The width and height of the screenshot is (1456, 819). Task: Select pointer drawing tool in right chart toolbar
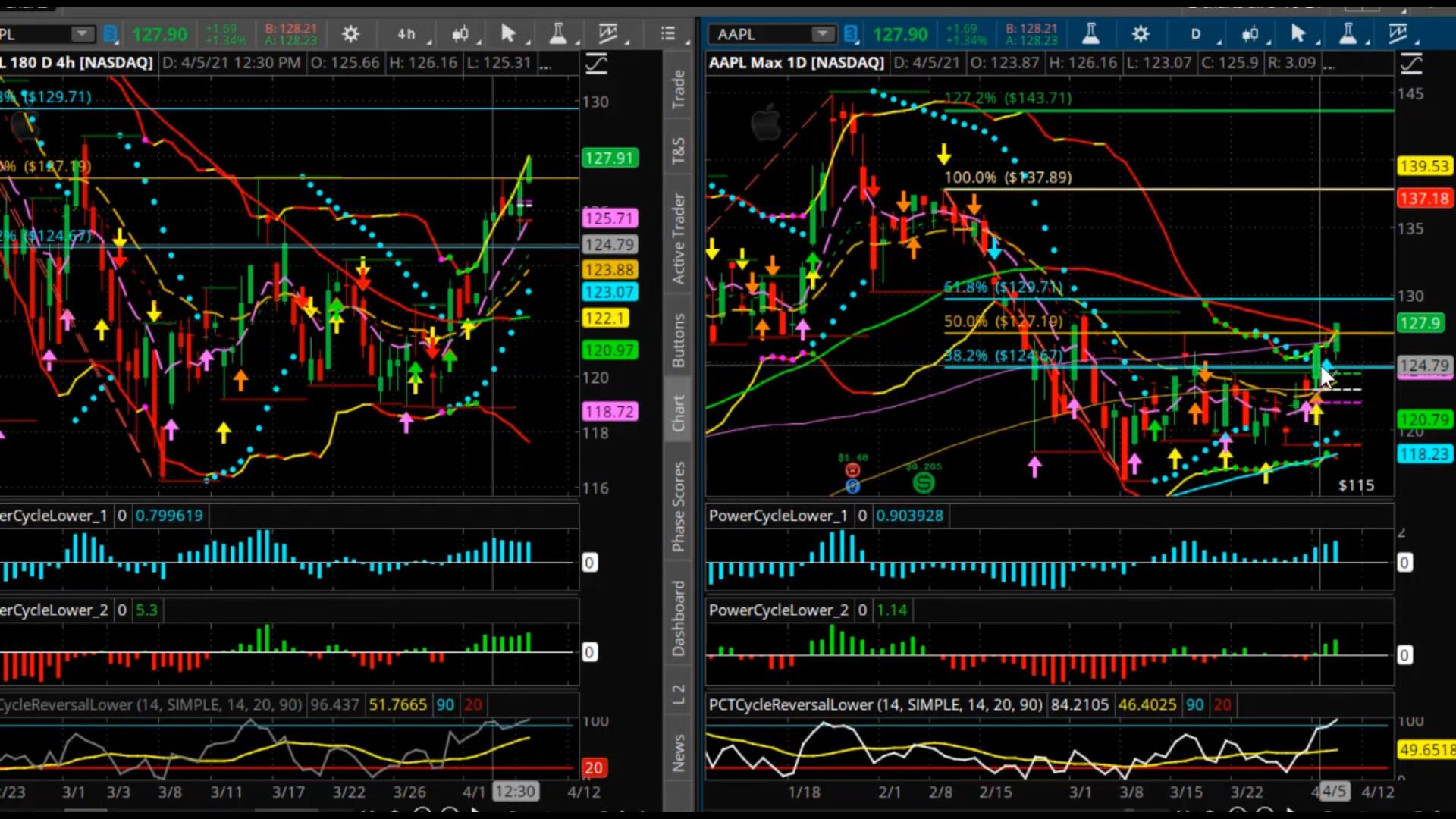click(1298, 34)
